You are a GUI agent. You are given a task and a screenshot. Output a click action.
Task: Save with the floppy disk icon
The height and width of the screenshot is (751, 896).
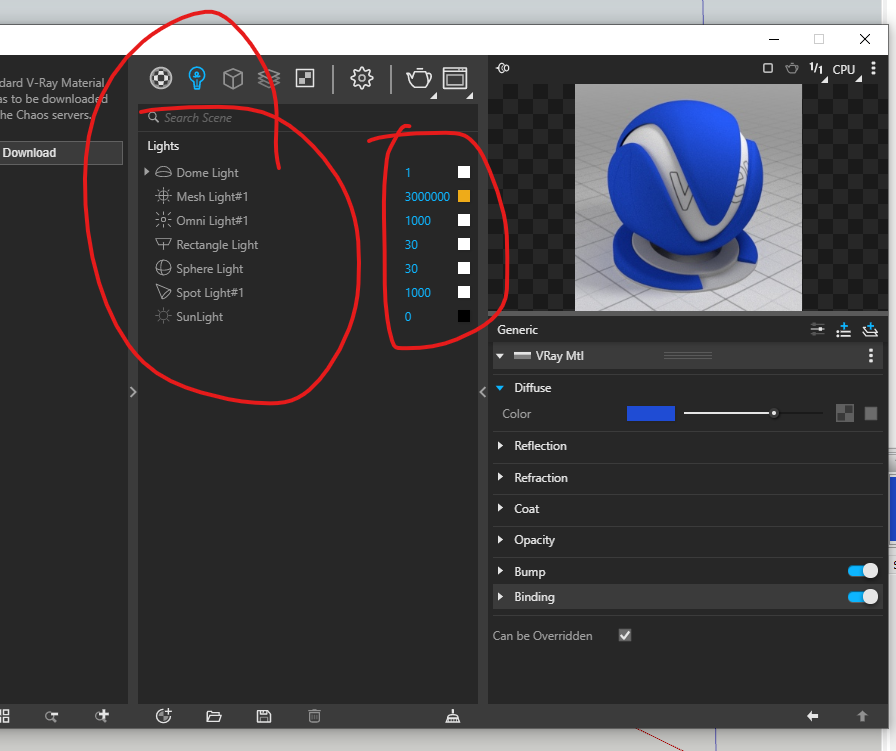264,716
